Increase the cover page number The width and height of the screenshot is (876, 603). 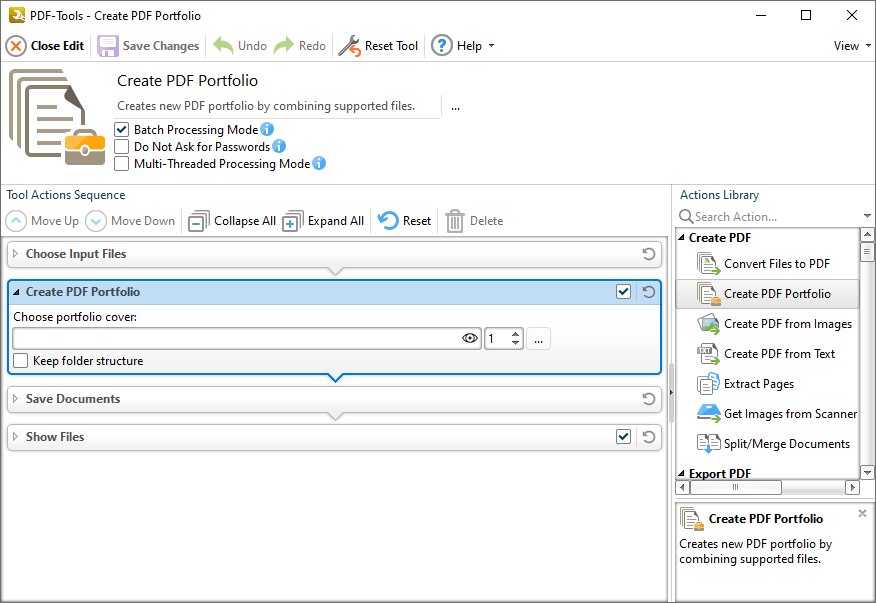pos(515,334)
